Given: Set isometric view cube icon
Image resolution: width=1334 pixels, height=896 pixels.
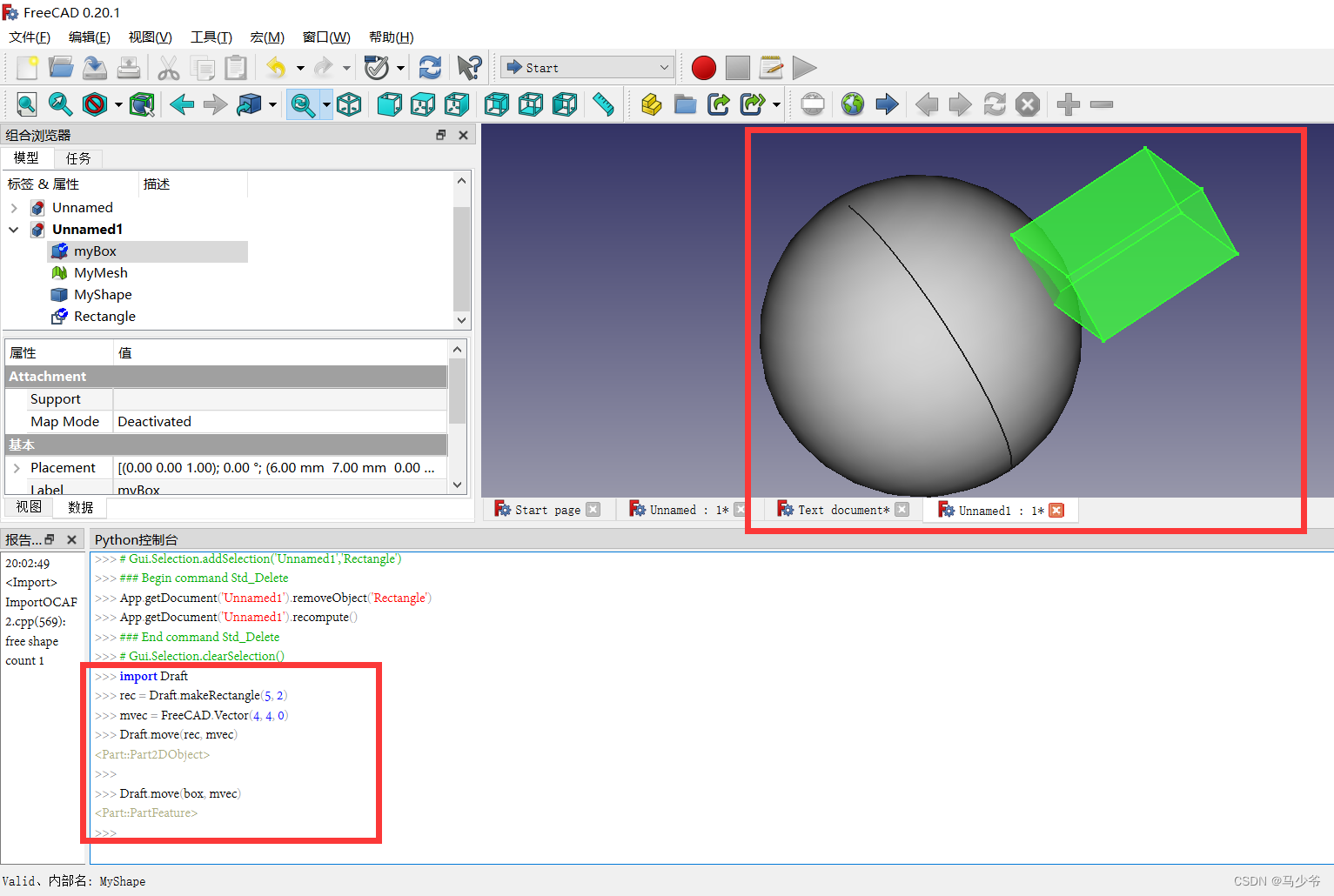Looking at the screenshot, I should point(349,104).
